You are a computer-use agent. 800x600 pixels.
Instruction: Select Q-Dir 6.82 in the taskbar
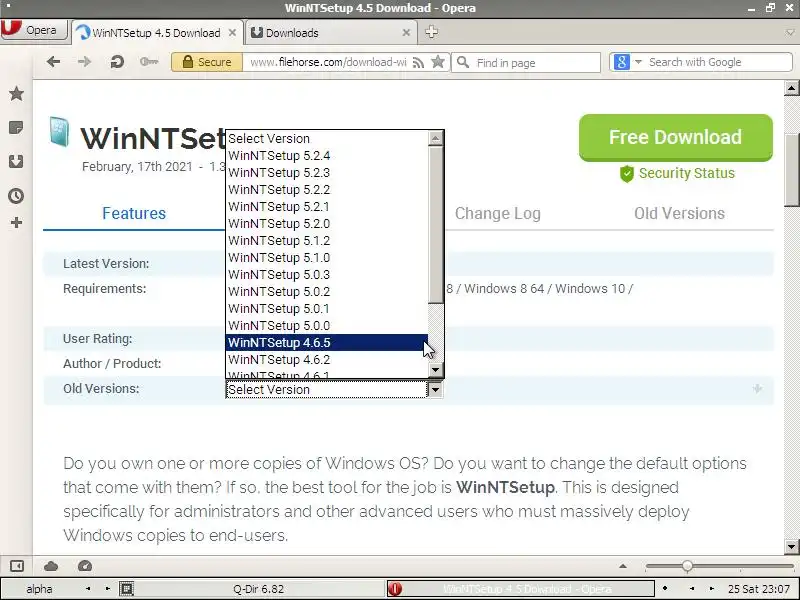[258, 589]
